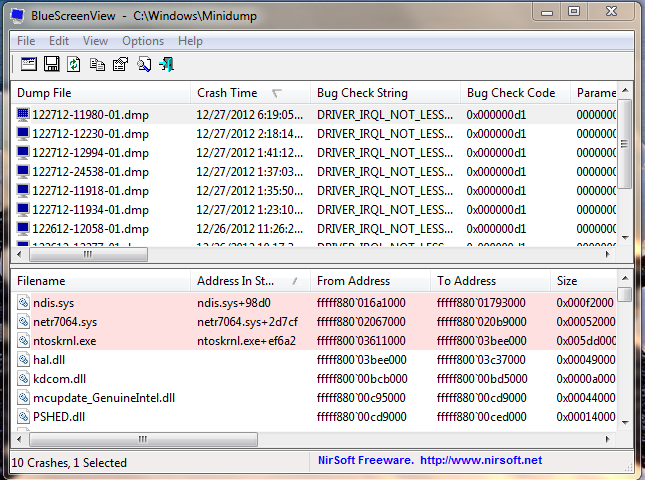Image resolution: width=645 pixels, height=480 pixels.
Task: Click upper pane vertical scrollbar down arrow
Action: 625,238
